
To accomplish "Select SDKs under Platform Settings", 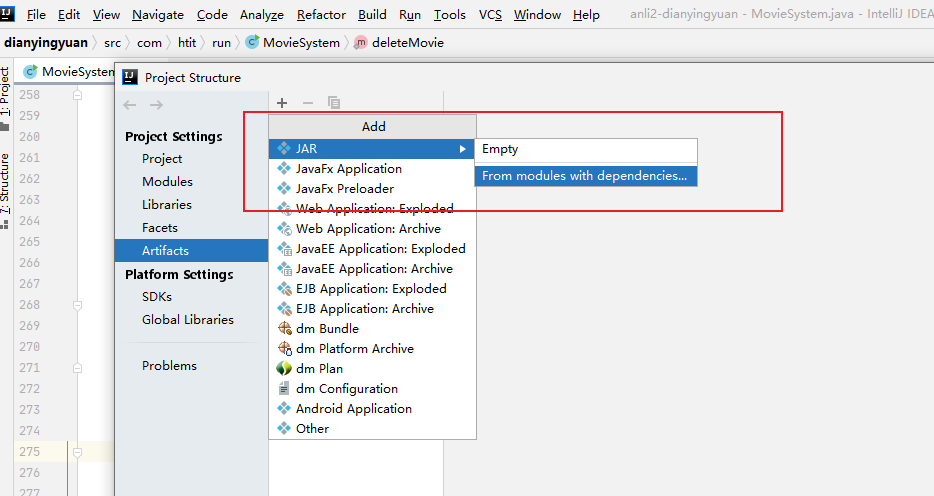I will click(x=157, y=297).
